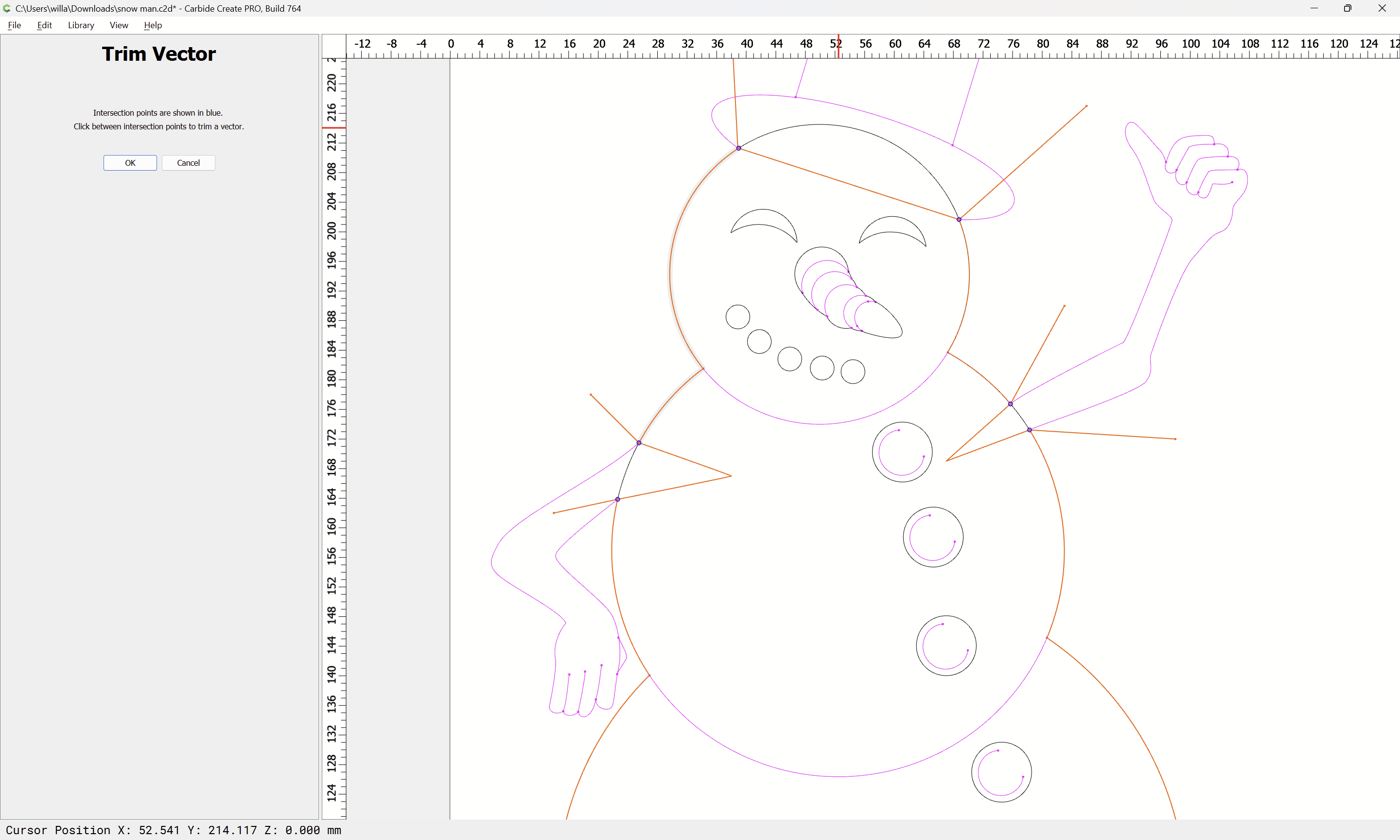Minimize the Carbide Create window
Screen dimensions: 1400x840
tap(1314, 8)
